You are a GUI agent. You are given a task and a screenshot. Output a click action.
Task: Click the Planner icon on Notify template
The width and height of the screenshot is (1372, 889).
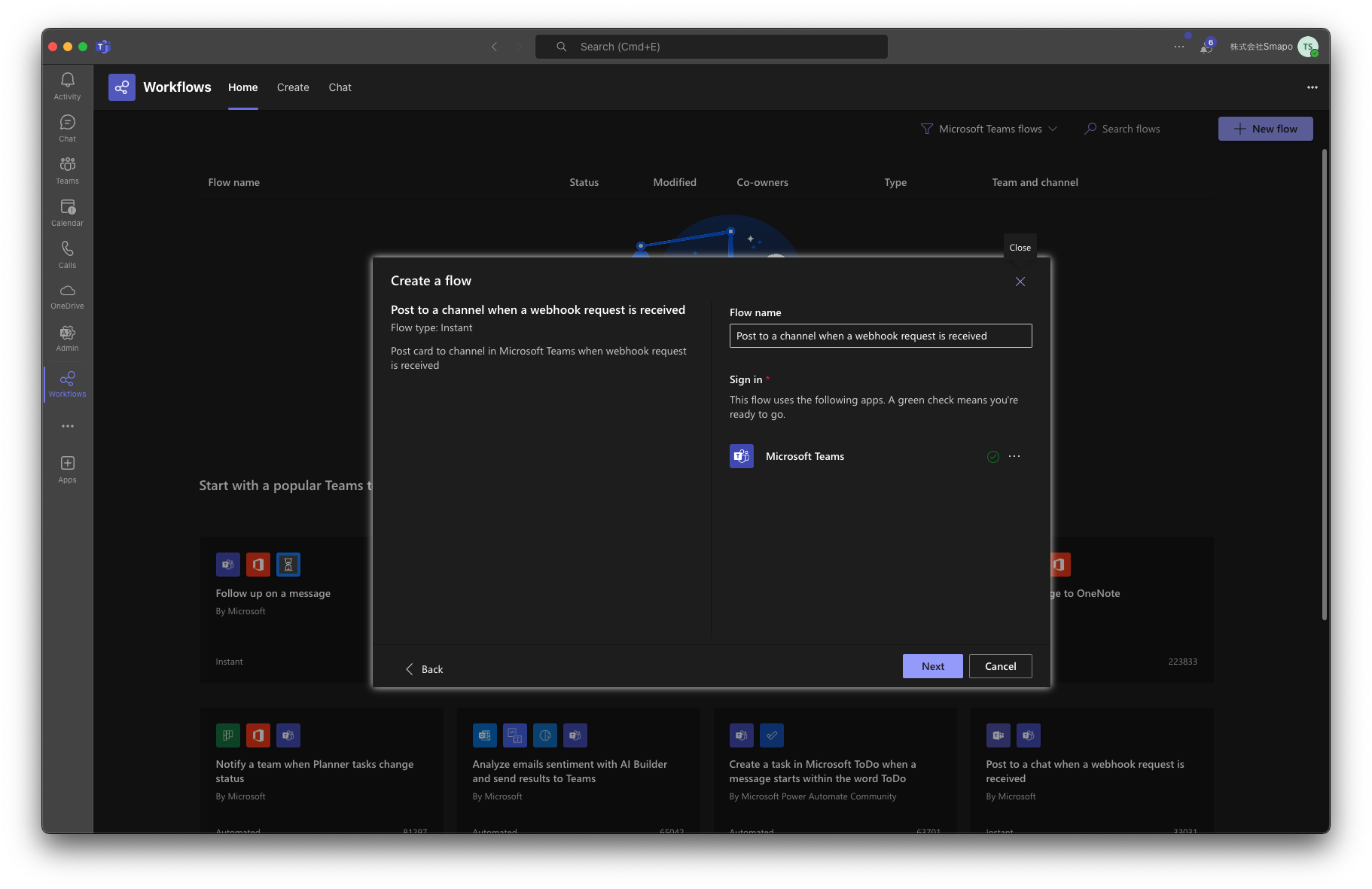pyautogui.click(x=228, y=735)
